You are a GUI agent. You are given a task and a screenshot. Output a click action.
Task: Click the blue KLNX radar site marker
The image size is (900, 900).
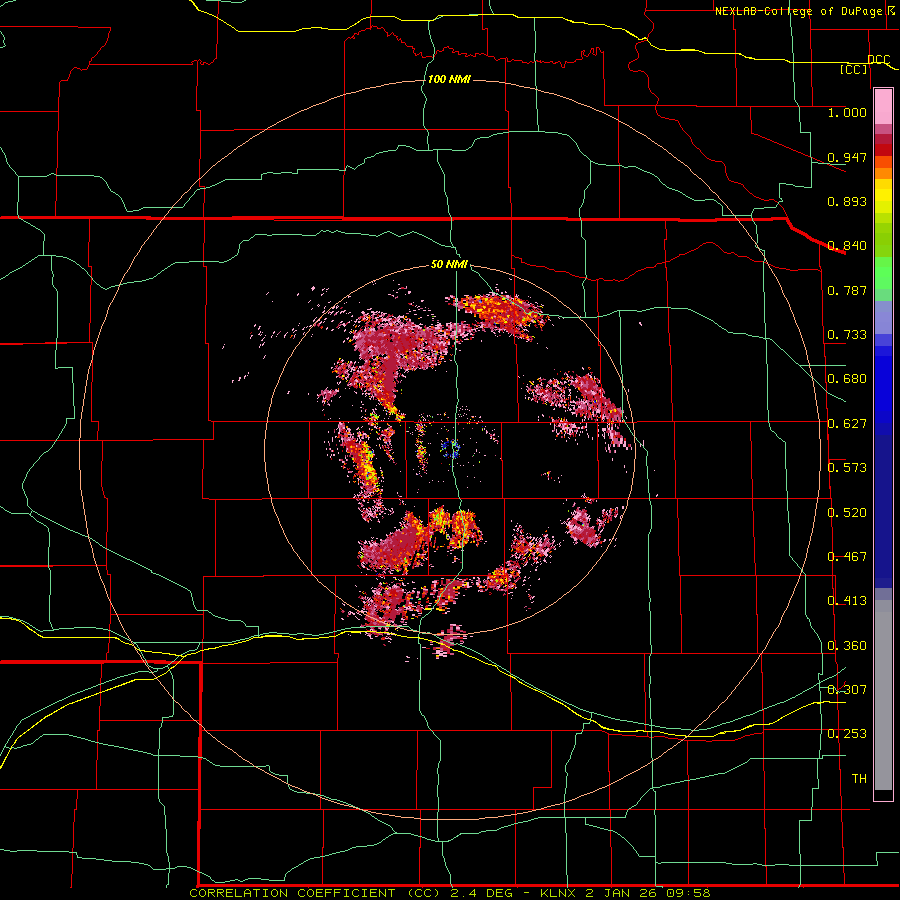pyautogui.click(x=451, y=448)
